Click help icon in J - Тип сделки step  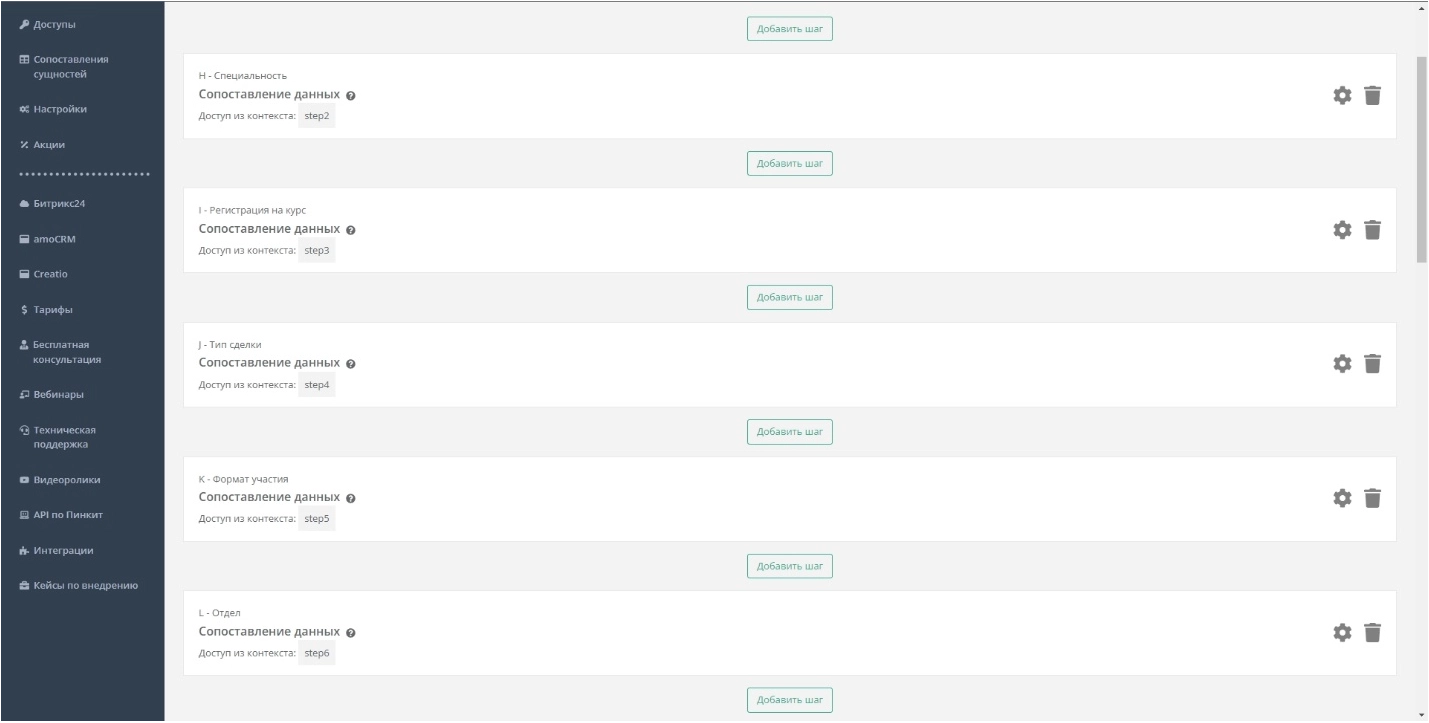[351, 364]
